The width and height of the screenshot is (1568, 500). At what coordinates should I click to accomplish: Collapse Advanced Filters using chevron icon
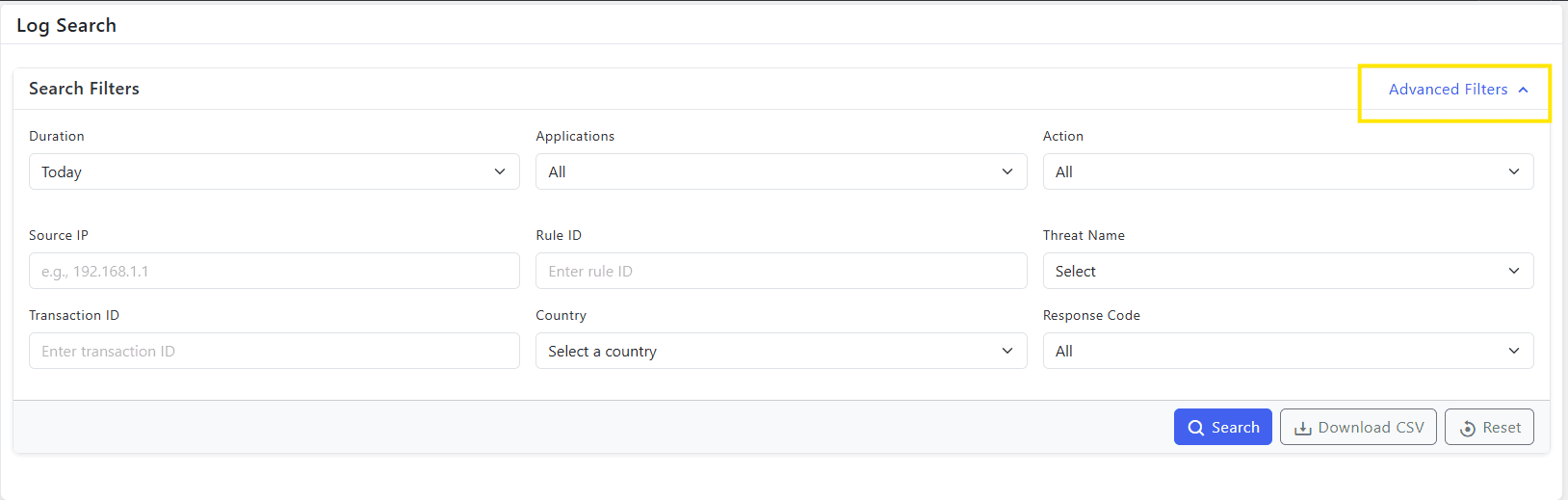coord(1523,90)
